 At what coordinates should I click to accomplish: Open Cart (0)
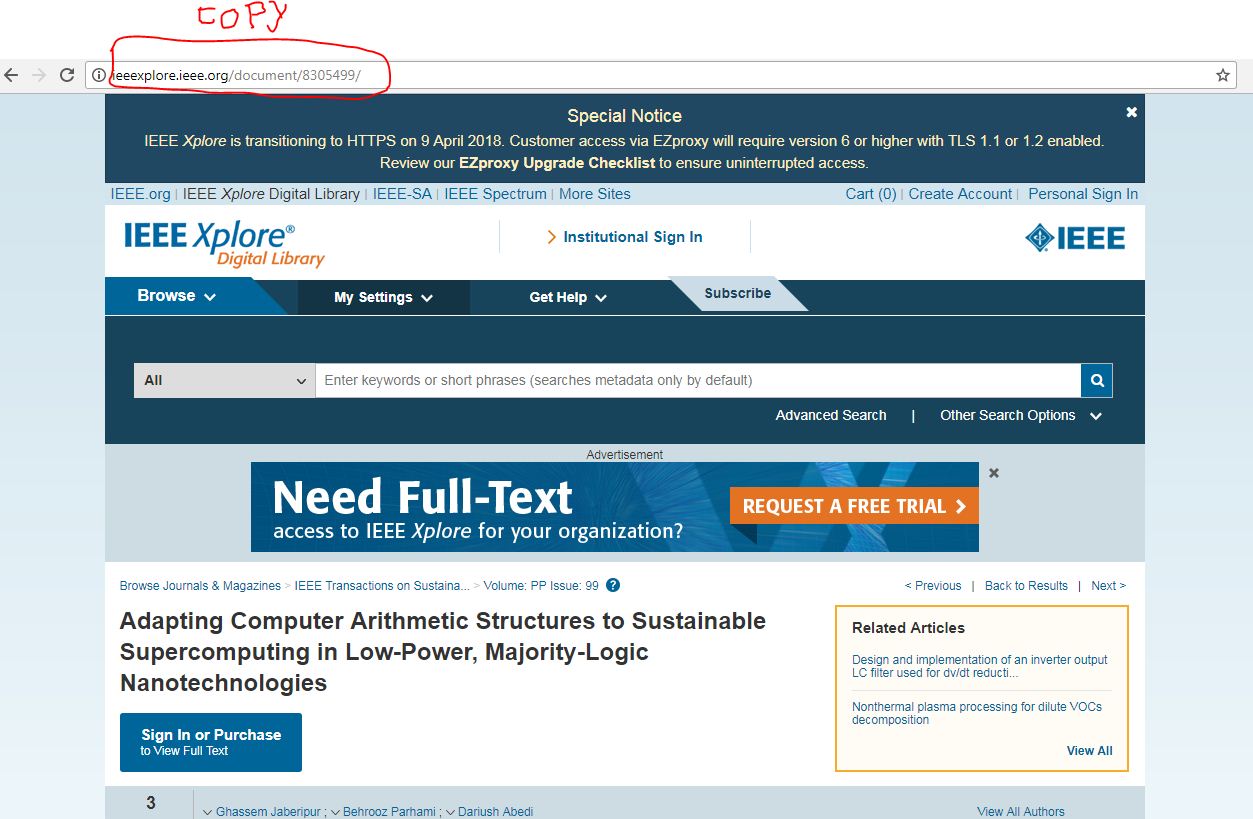[x=871, y=194]
